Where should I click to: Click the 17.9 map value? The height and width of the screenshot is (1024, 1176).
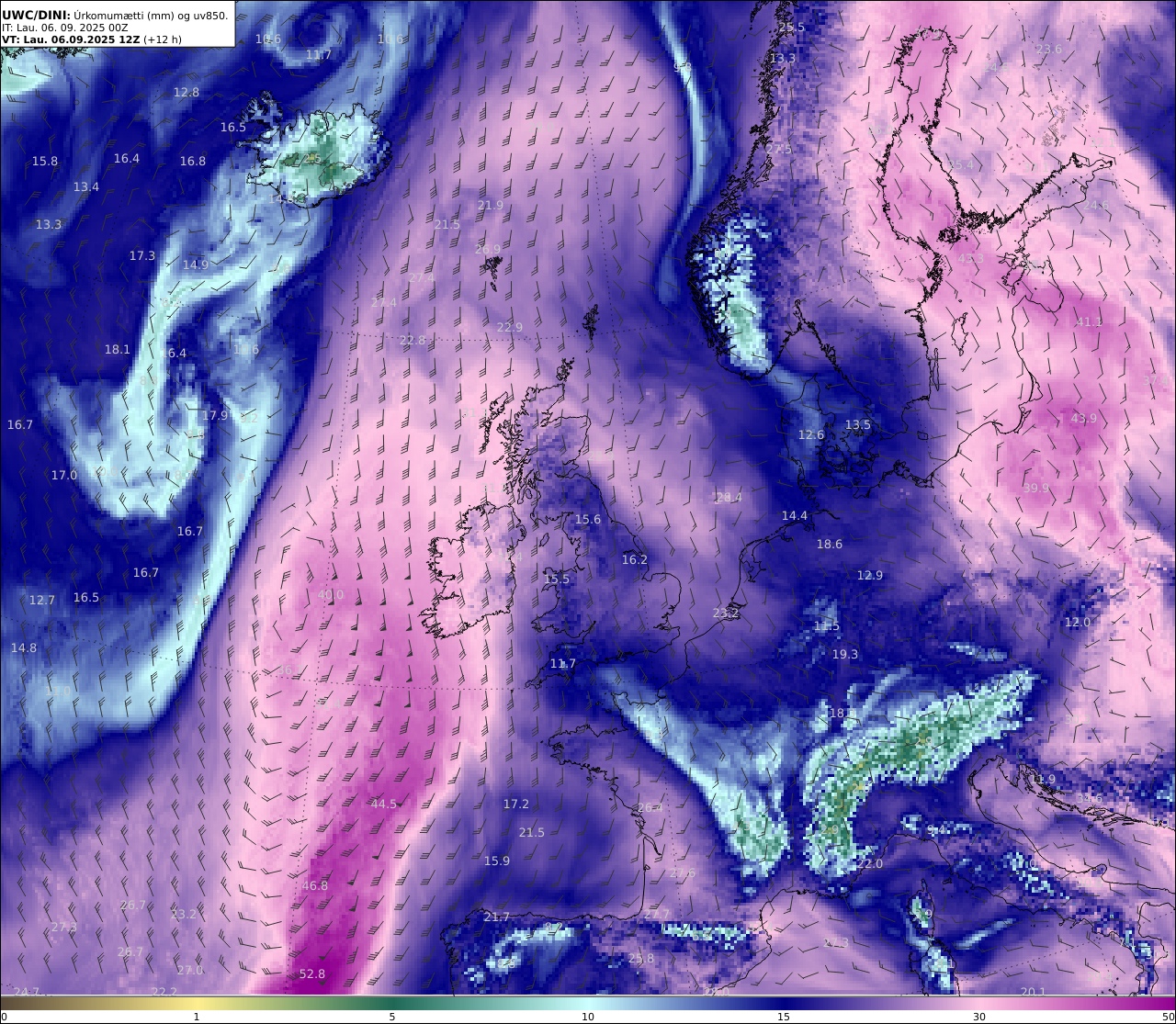(215, 415)
